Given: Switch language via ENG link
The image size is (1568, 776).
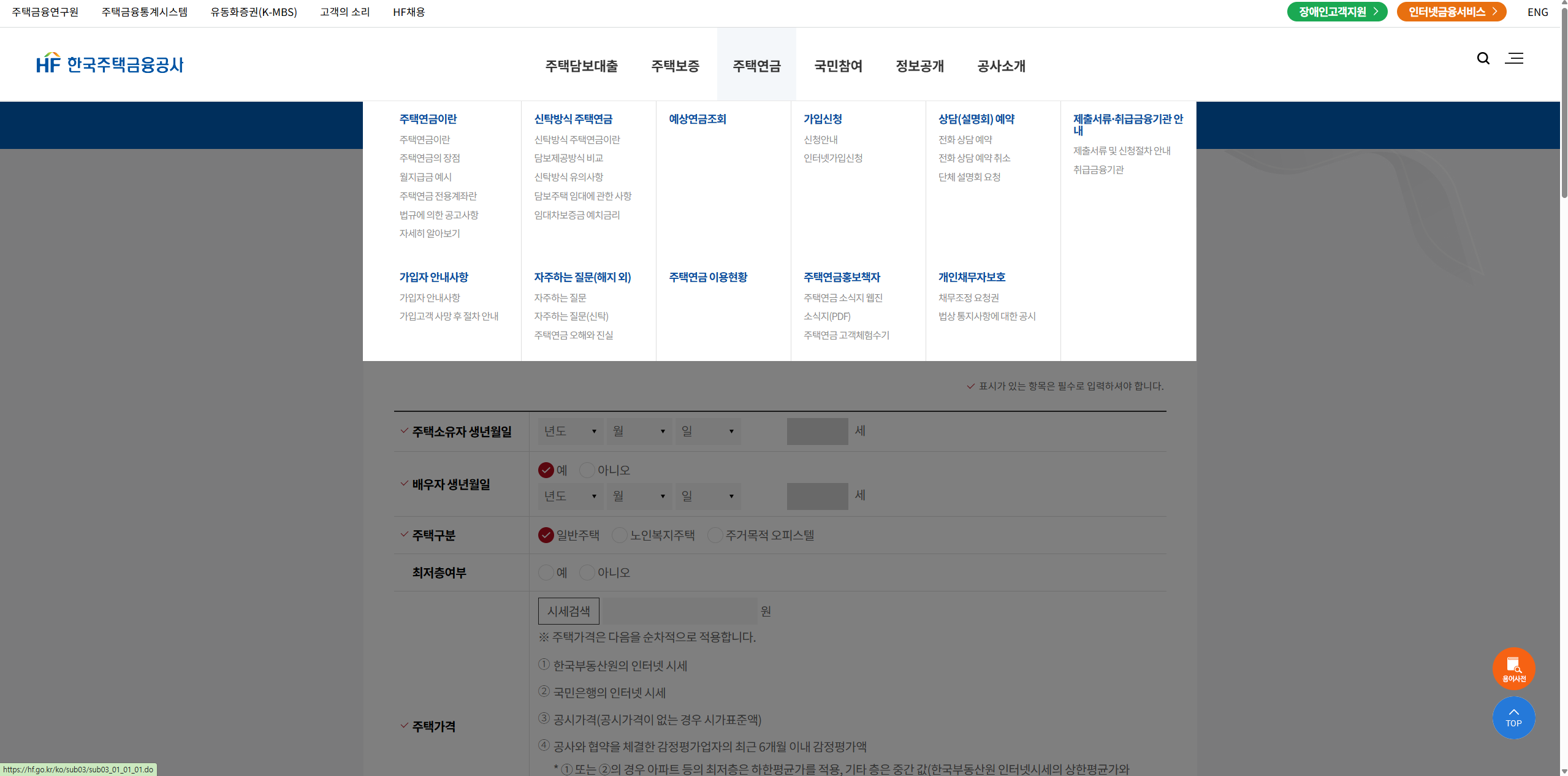Looking at the screenshot, I should click(x=1537, y=12).
